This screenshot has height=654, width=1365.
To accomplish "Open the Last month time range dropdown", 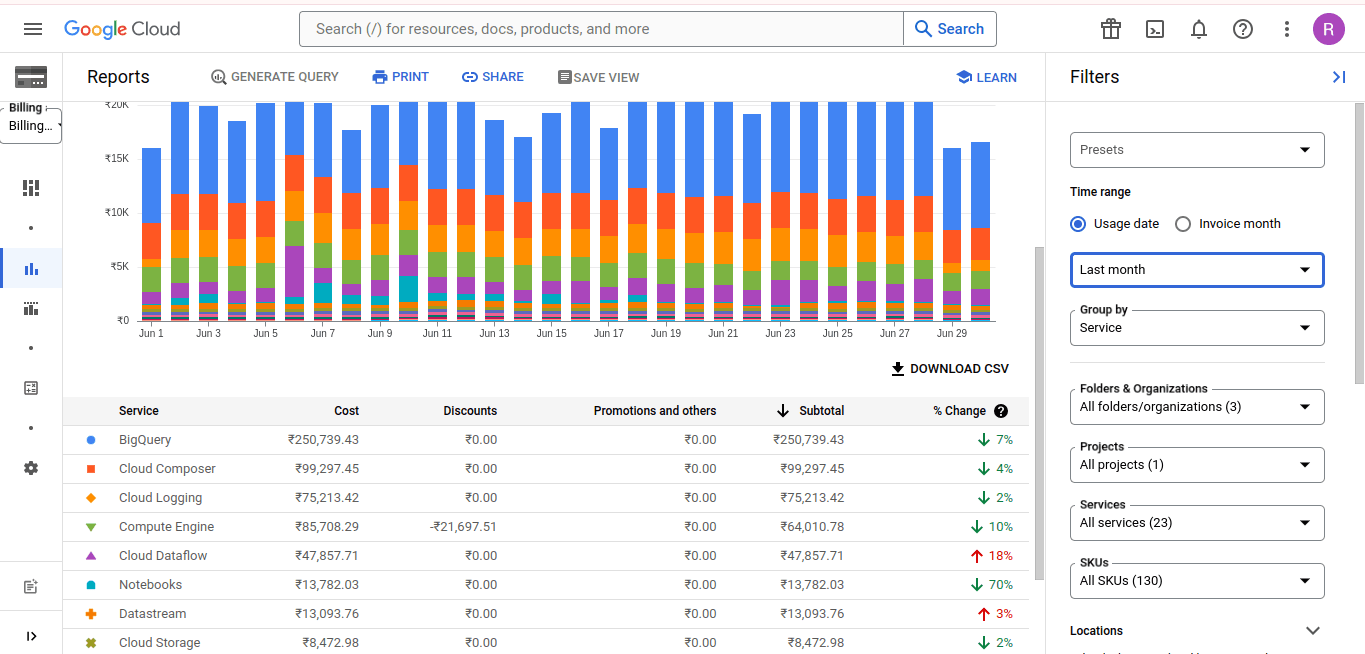I will pos(1197,270).
